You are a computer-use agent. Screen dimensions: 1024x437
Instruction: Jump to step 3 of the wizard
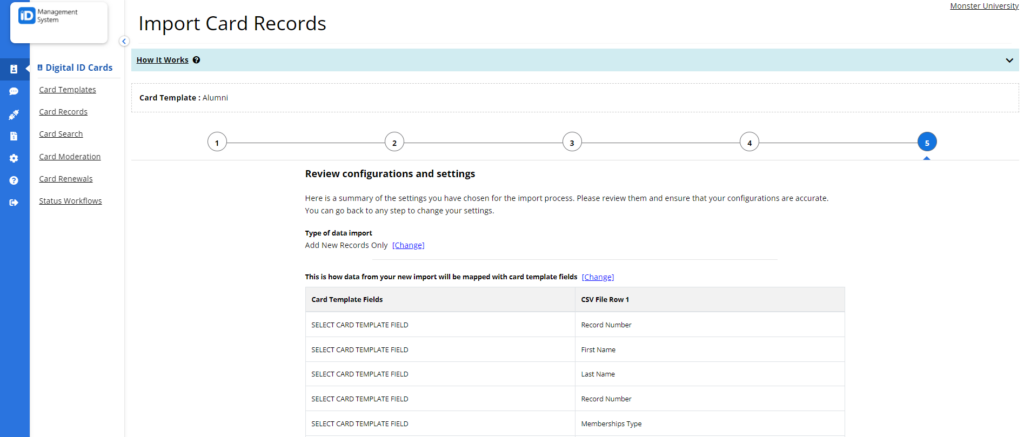tap(571, 142)
